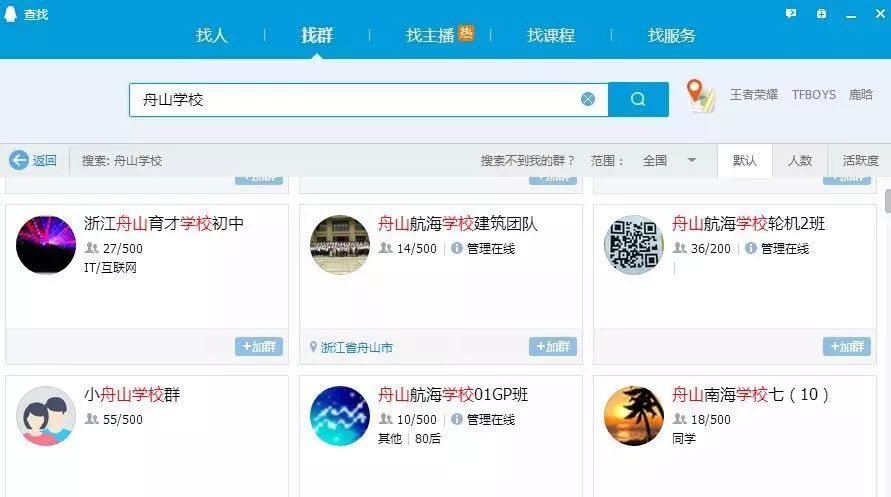This screenshot has width=891, height=497.
Task: Click info icon on 舟山航海学校轮机2班 card
Action: click(751, 248)
